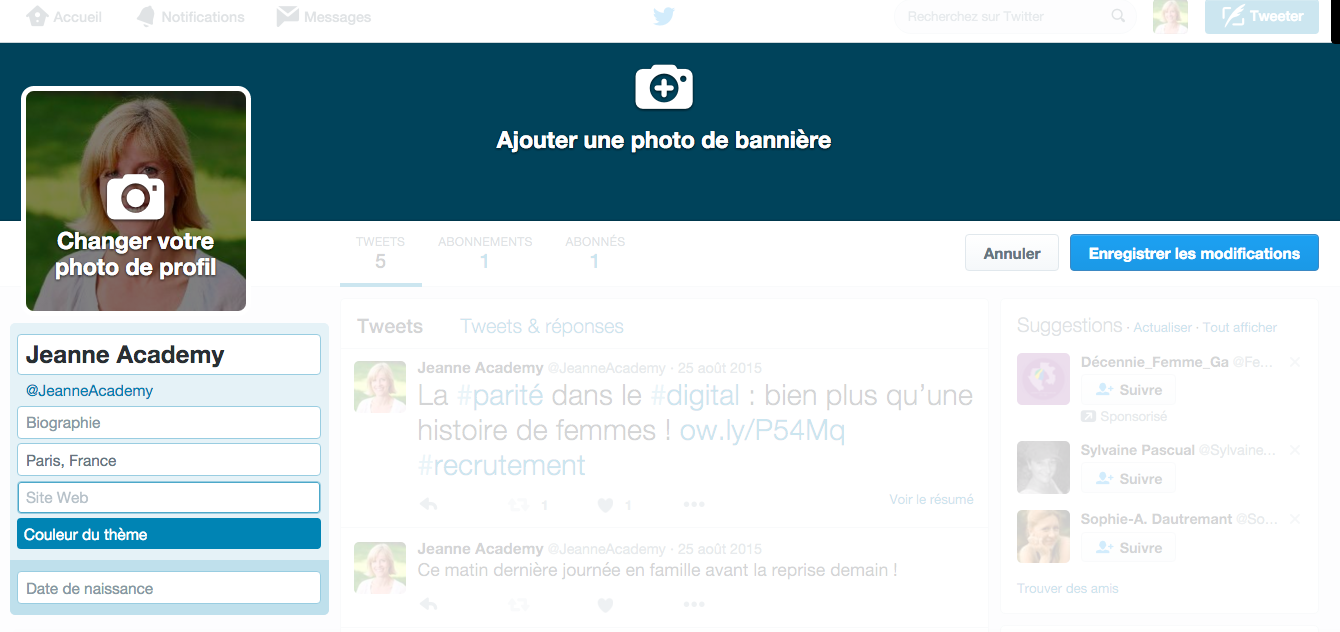Open more options on the #parité tweet

694,505
